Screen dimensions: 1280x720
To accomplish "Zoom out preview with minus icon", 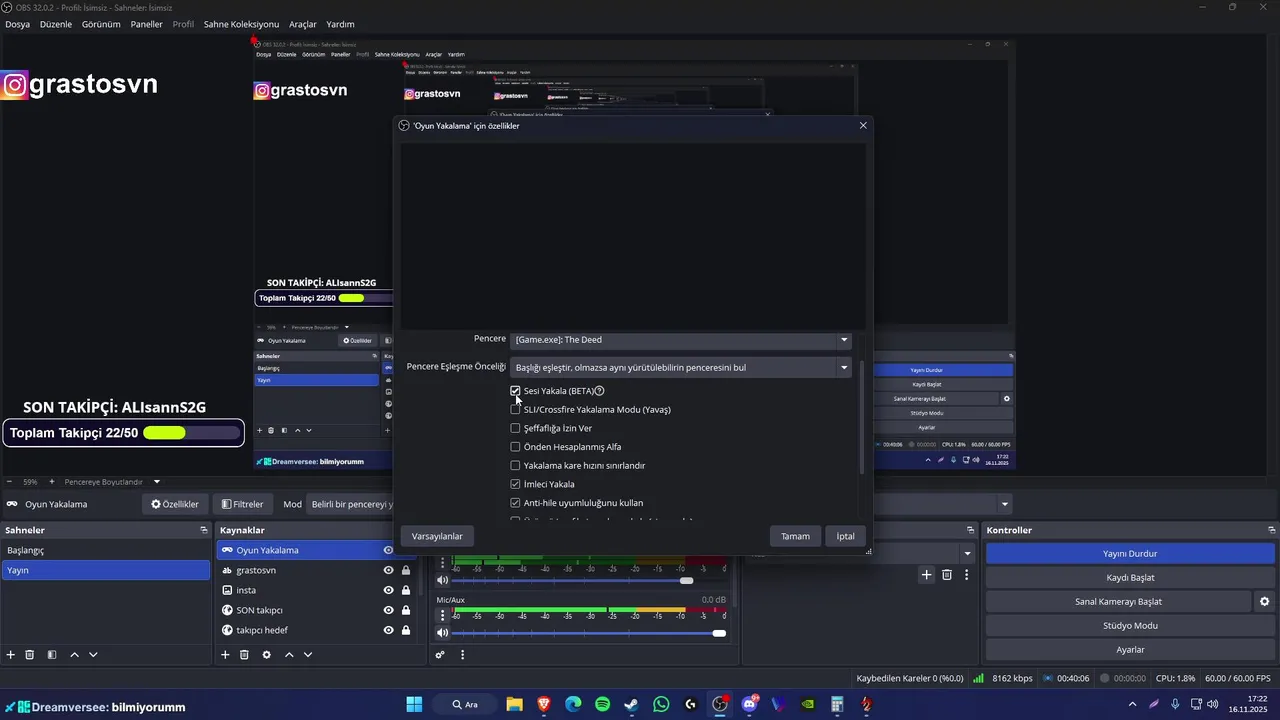I will coord(9,482).
